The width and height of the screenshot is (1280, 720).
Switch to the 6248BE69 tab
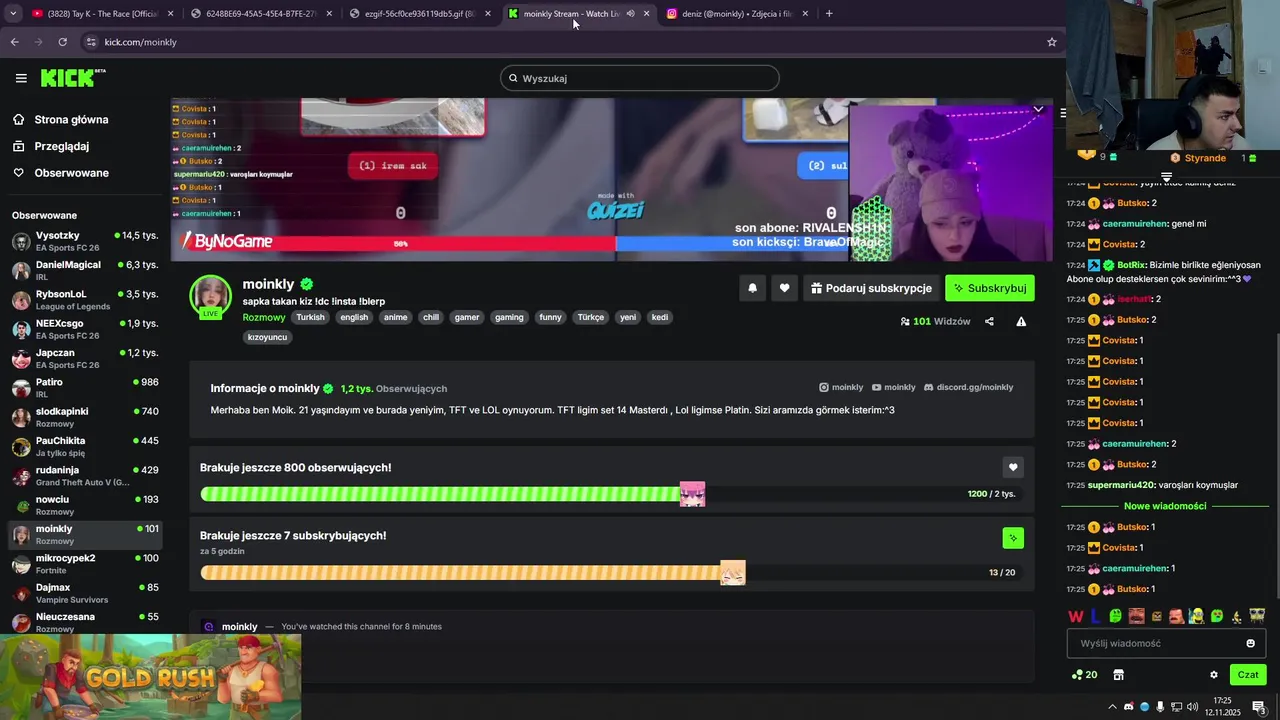pos(260,14)
